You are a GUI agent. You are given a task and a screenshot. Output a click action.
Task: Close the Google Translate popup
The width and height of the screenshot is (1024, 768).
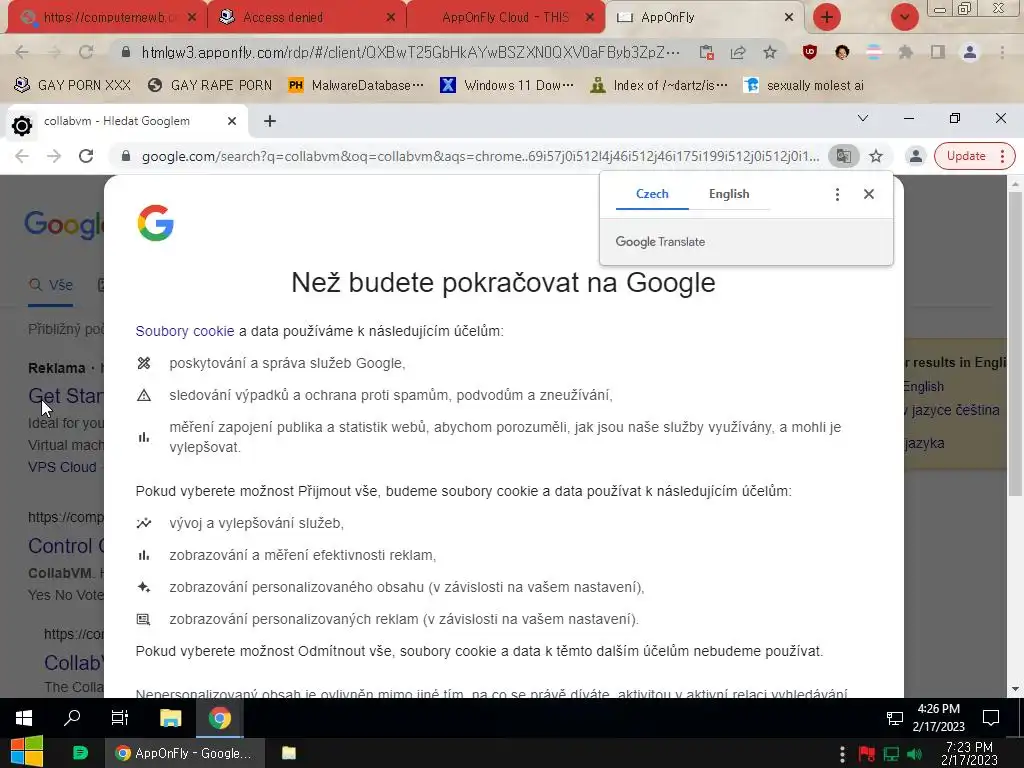tap(869, 194)
